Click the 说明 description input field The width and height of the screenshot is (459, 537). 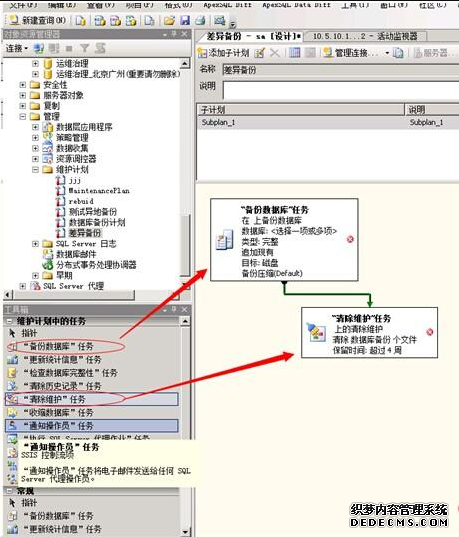pos(340,90)
